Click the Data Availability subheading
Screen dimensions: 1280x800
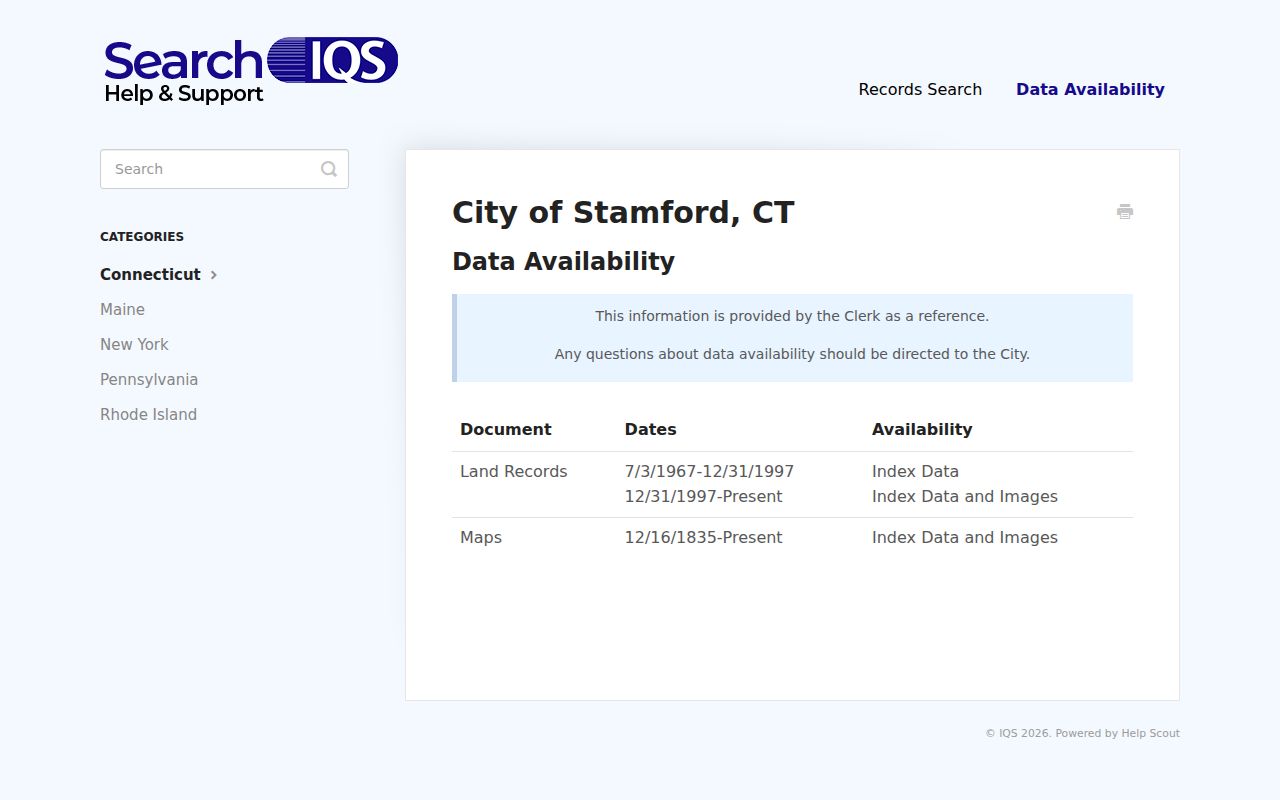coord(563,261)
